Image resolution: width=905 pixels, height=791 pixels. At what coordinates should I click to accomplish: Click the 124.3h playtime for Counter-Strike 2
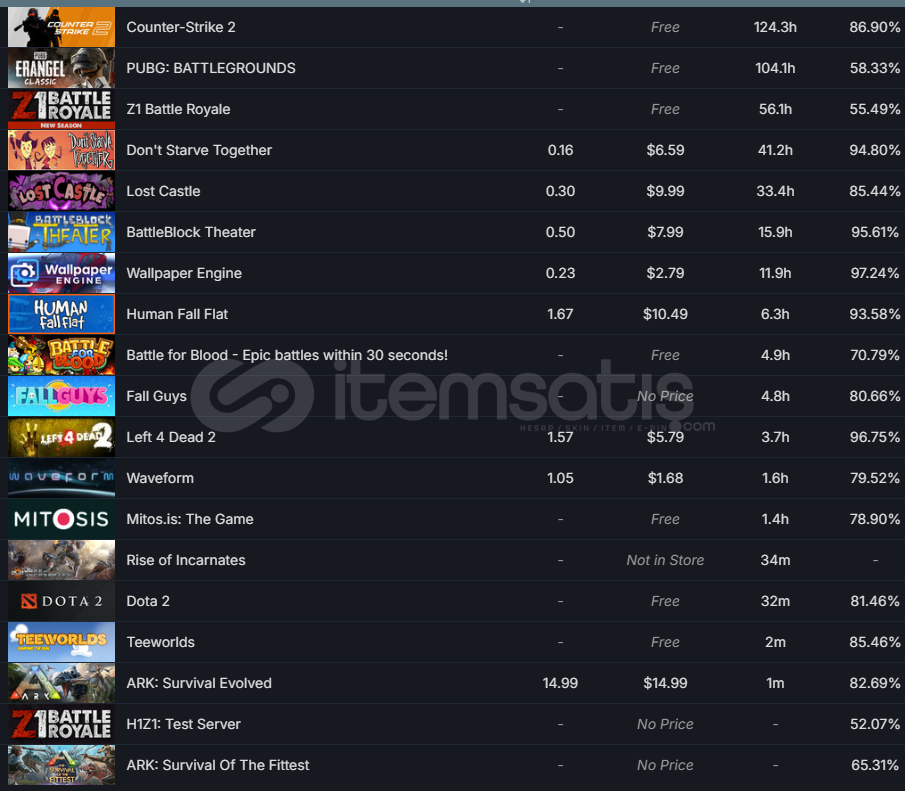[x=775, y=27]
